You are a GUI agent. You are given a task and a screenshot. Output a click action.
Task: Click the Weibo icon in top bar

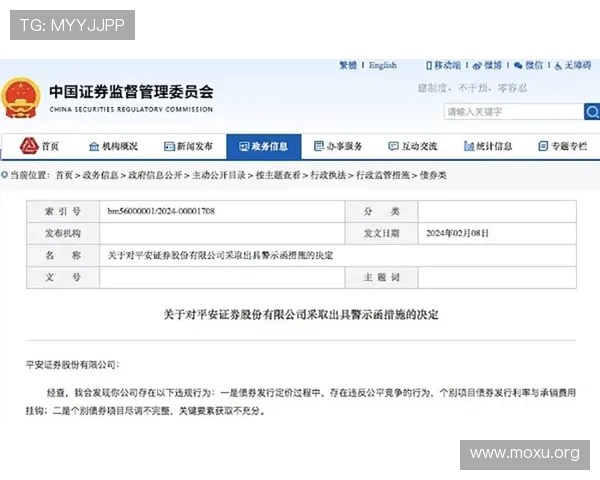(x=477, y=66)
